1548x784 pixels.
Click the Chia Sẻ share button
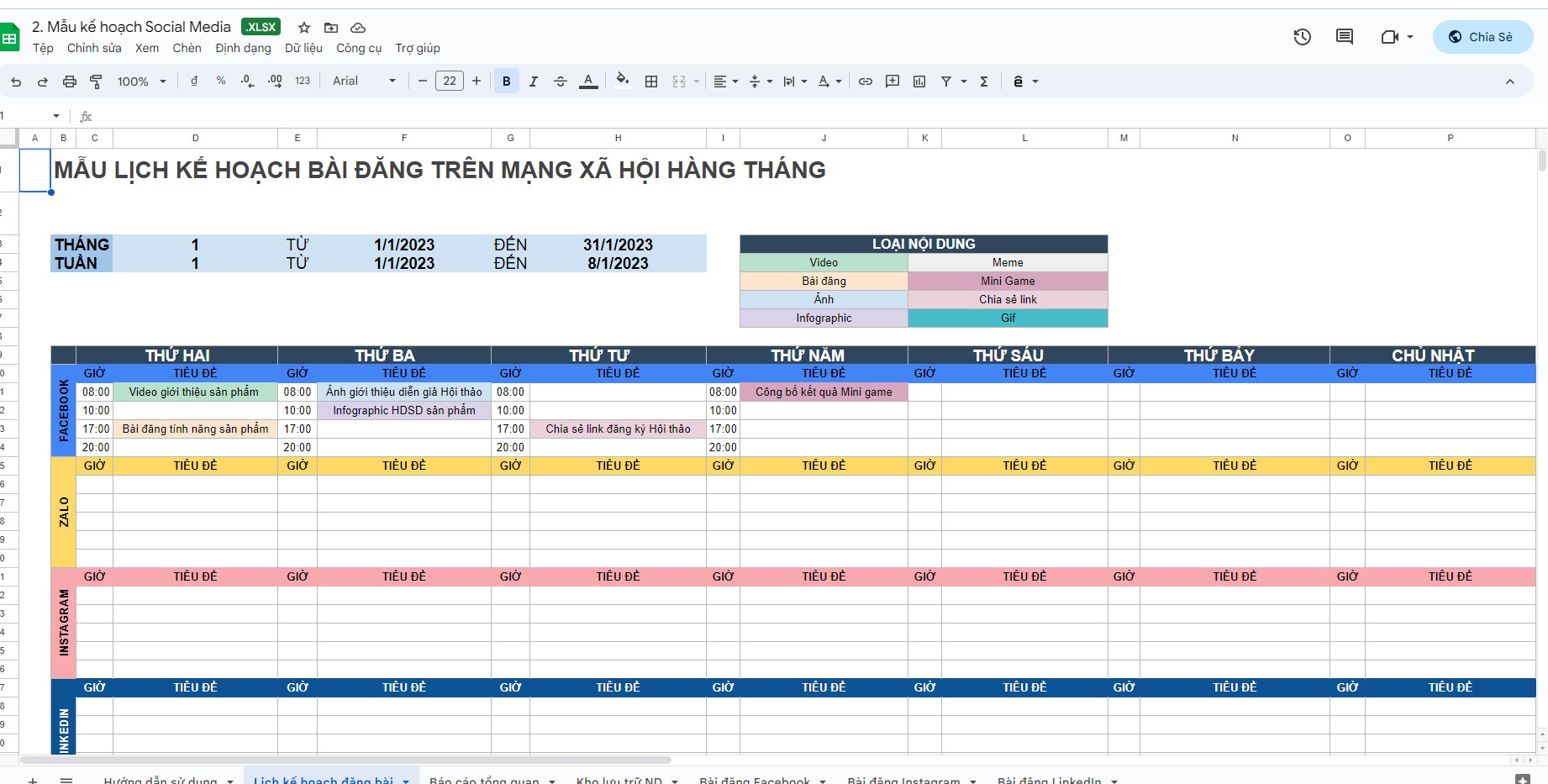pos(1482,37)
